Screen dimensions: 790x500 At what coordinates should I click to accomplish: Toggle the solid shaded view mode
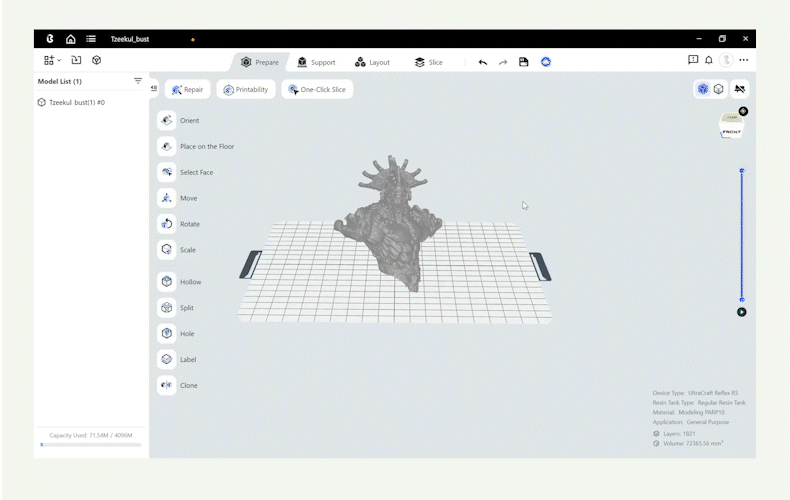(703, 89)
